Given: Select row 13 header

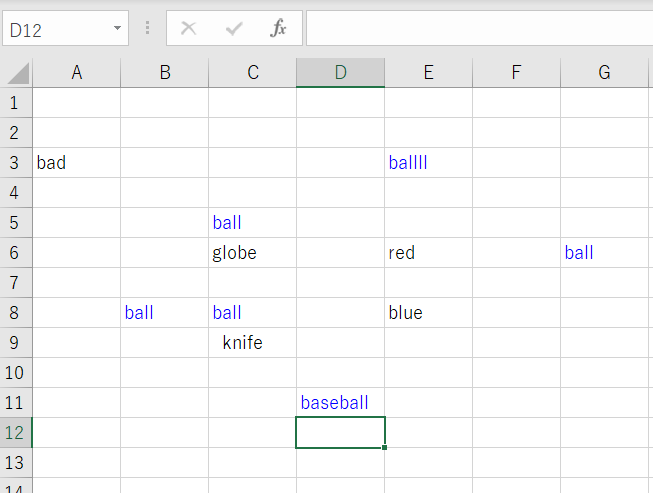Looking at the screenshot, I should pyautogui.click(x=16, y=463).
